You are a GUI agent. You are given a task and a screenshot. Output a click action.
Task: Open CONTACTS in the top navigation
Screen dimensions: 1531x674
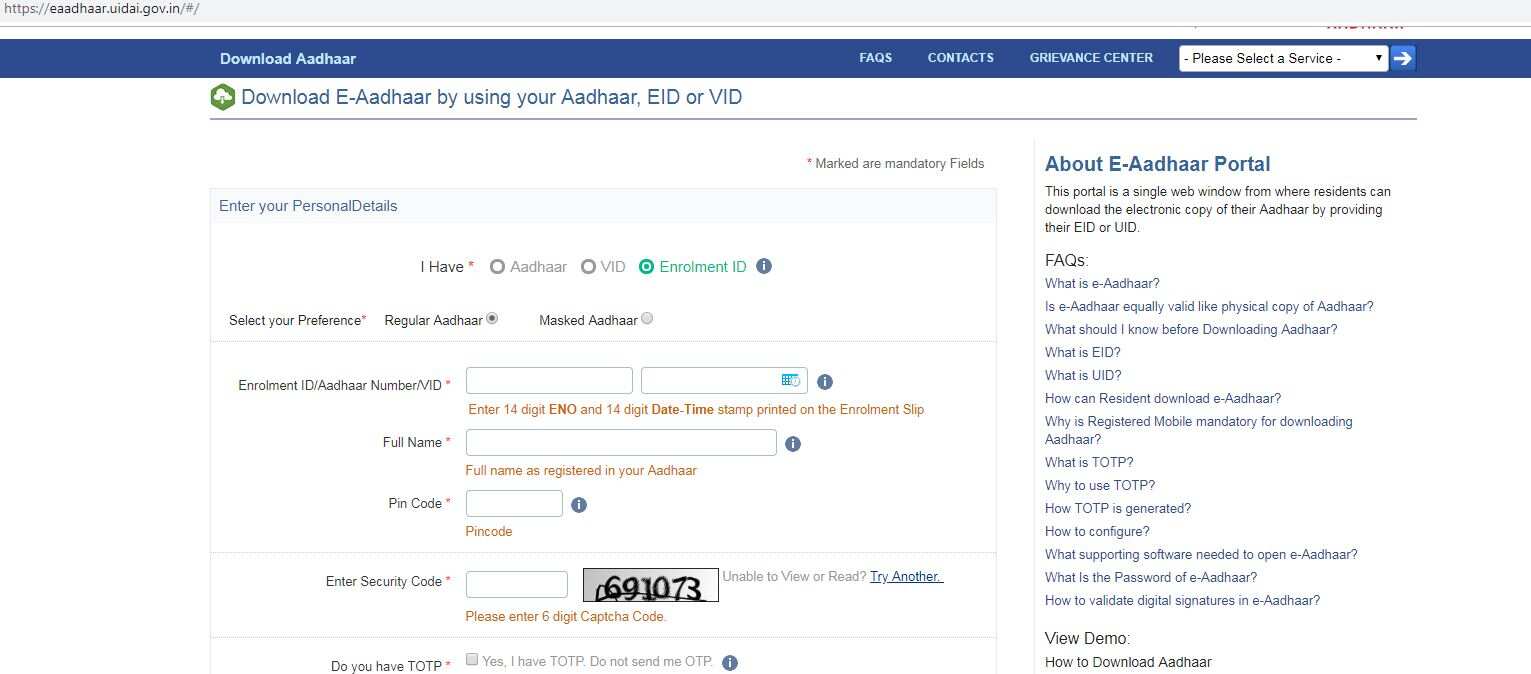(961, 58)
